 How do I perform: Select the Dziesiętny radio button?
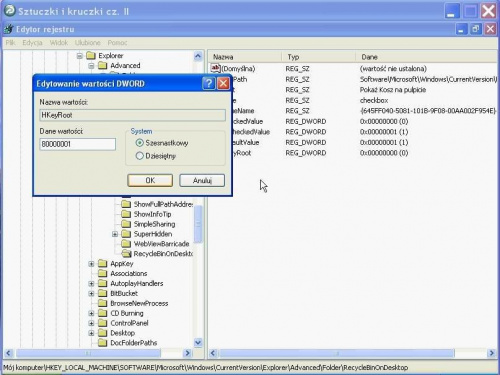[x=140, y=156]
